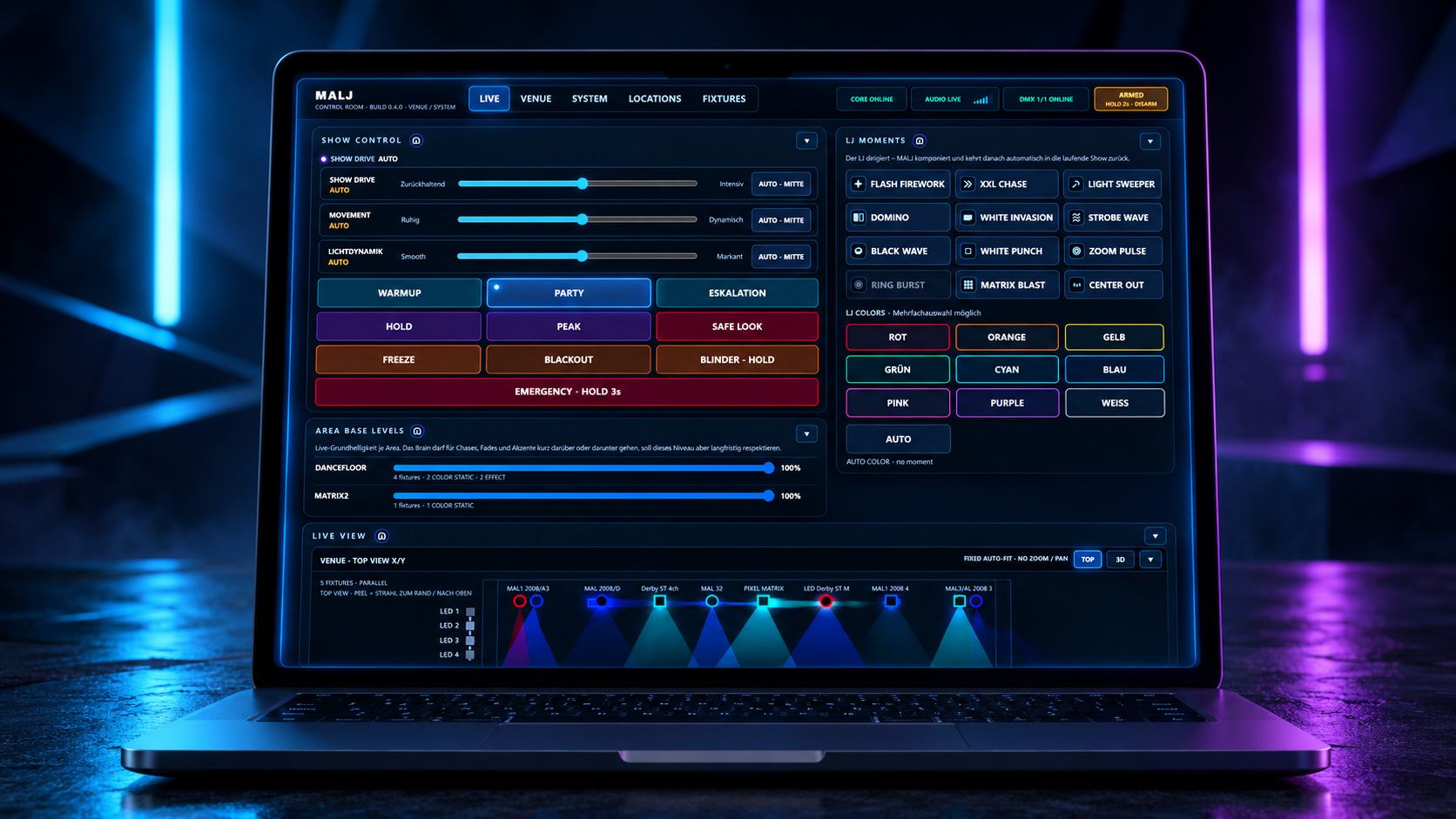Viewport: 1456px width, 819px height.
Task: Collapse the LJ Moments panel
Action: [1150, 141]
